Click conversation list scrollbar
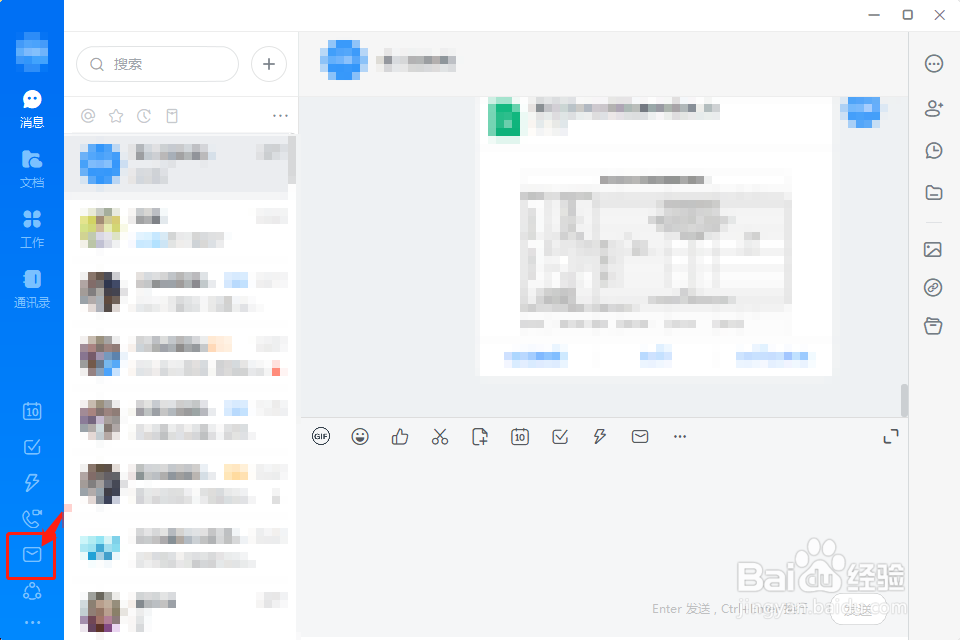This screenshot has height=640, width=960. coord(292,160)
